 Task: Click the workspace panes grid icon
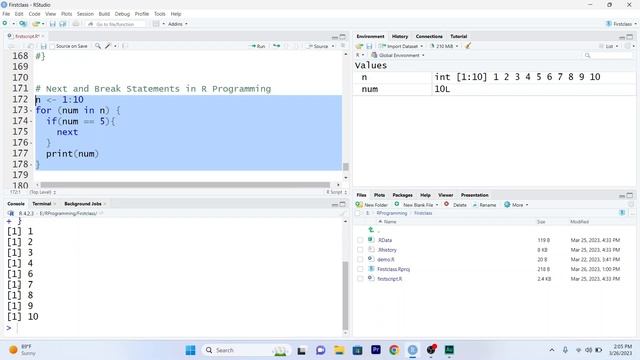tap(156, 24)
